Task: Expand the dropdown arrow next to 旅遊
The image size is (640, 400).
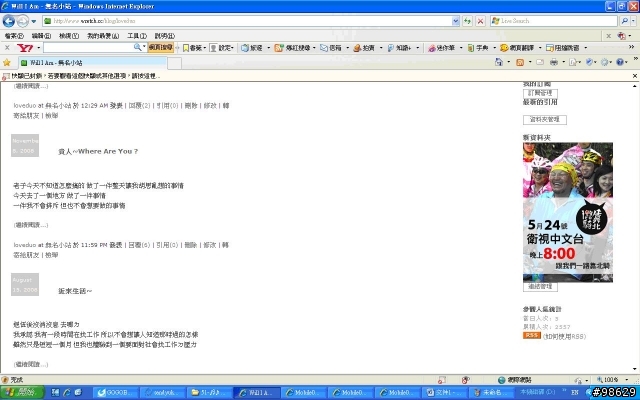Action: click(x=268, y=48)
